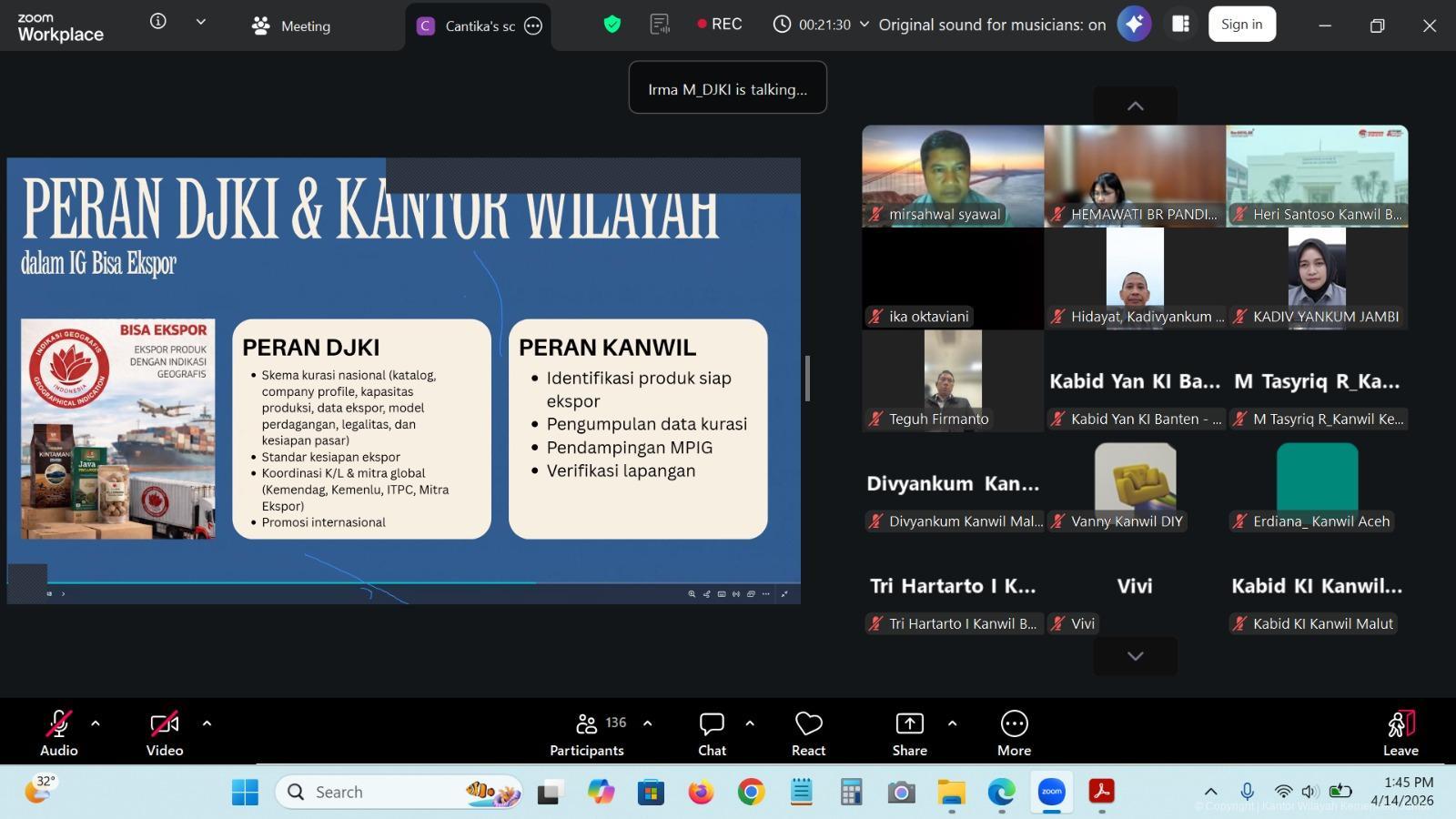The width and height of the screenshot is (1456, 819).
Task: Click the Sign in button
Action: 1241,25
